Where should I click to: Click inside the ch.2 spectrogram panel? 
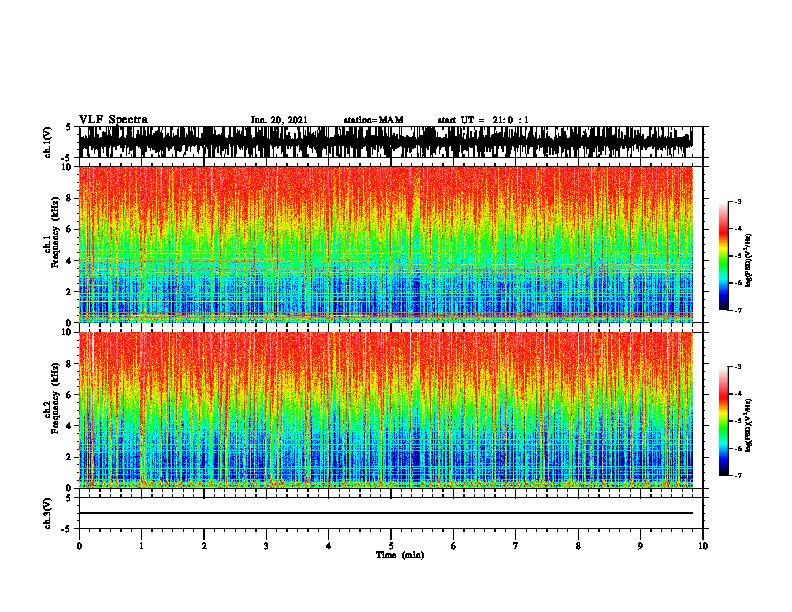click(386, 410)
